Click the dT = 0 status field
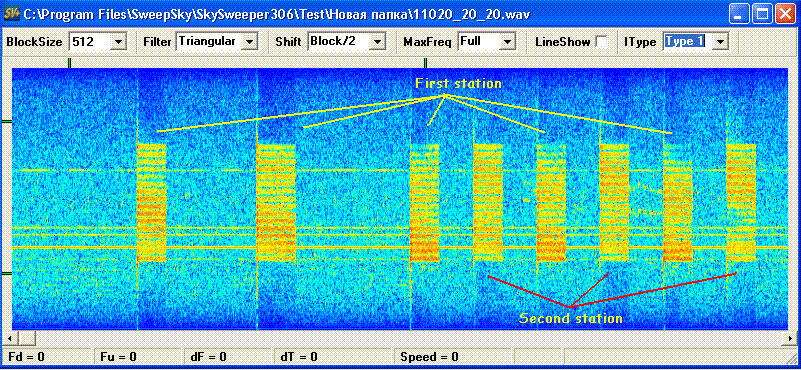Viewport: 801px width, 370px height. pos(333,356)
